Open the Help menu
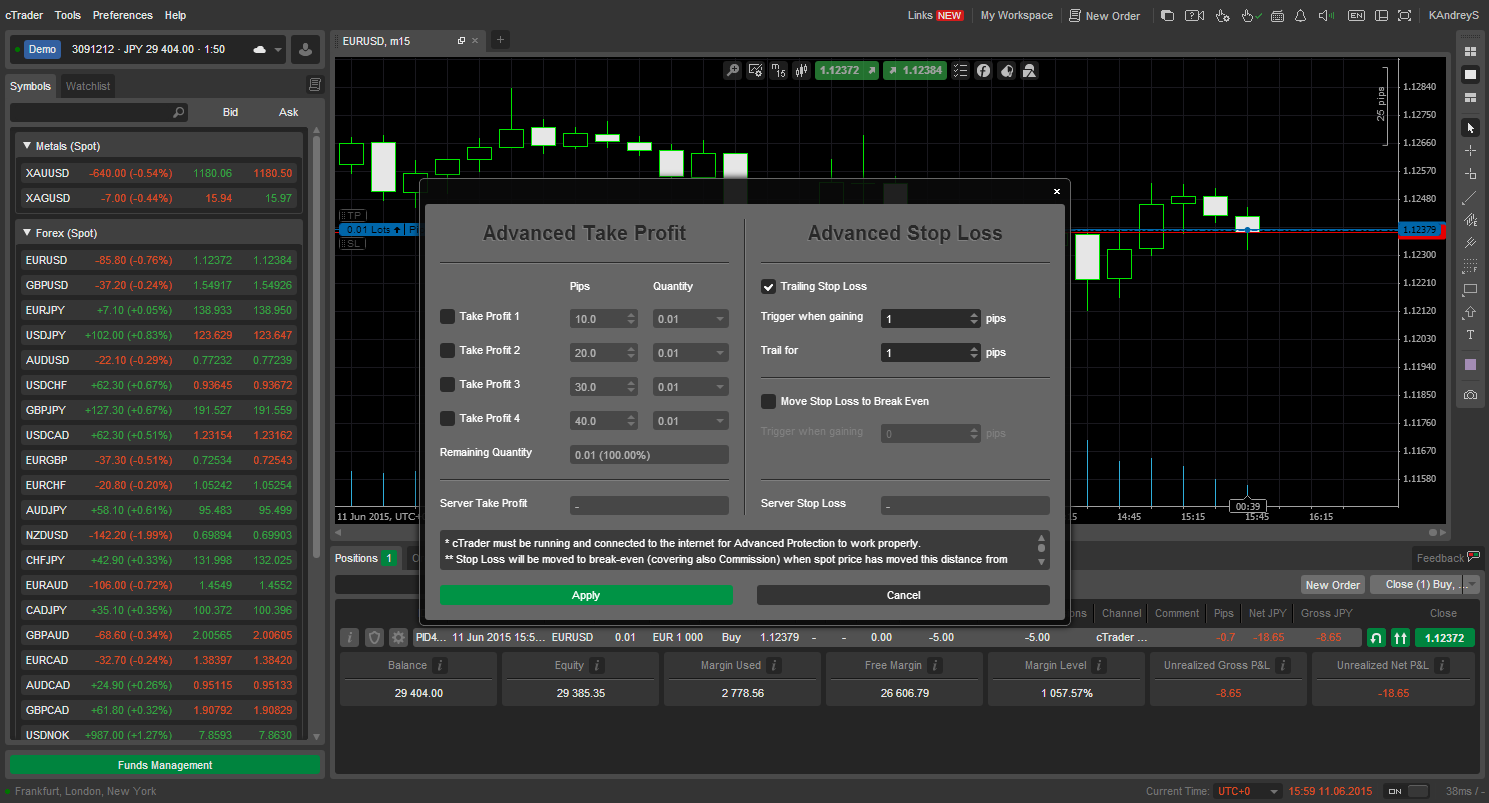The height and width of the screenshot is (803, 1489). pos(175,15)
